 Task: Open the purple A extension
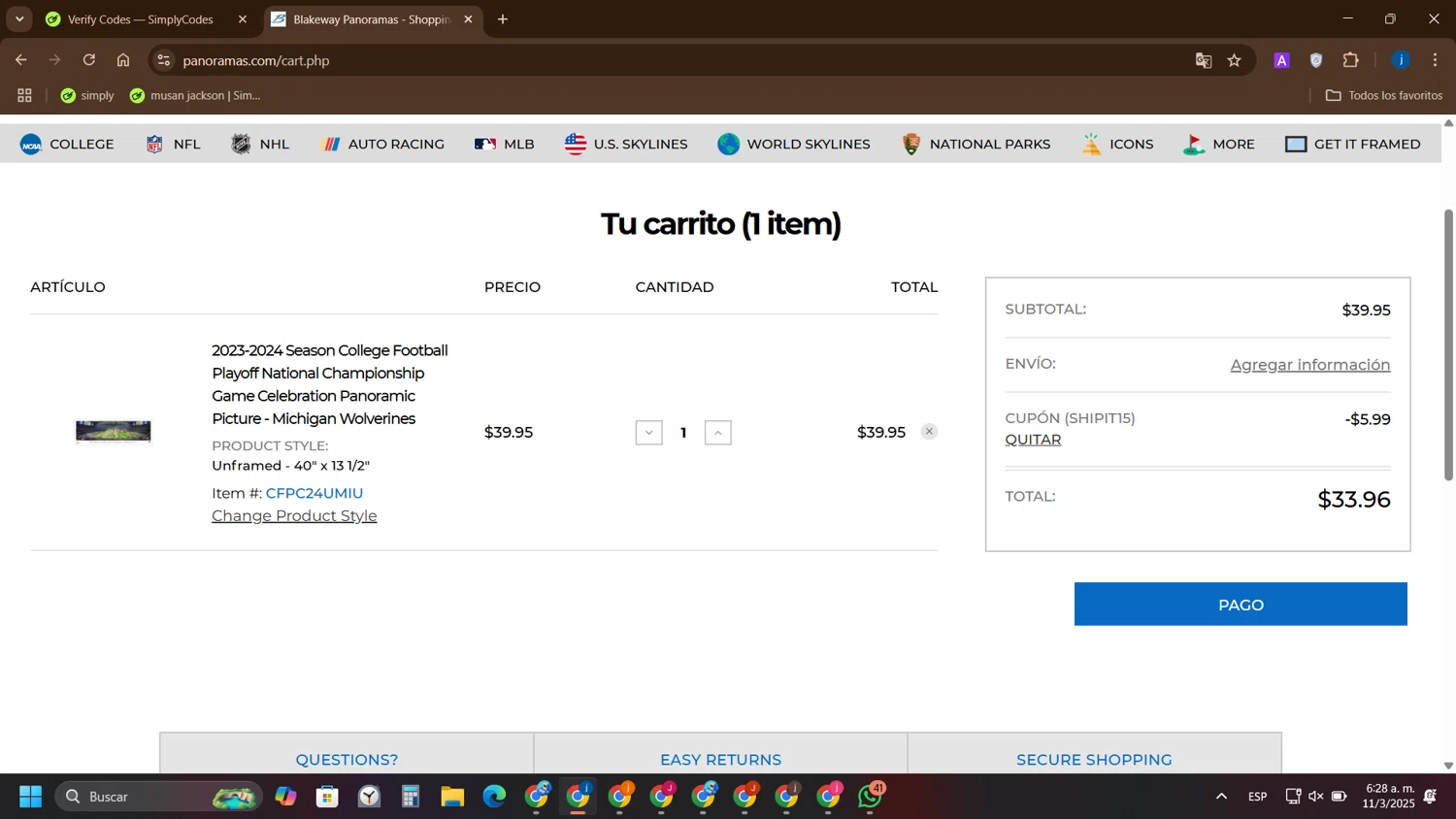(x=1282, y=60)
